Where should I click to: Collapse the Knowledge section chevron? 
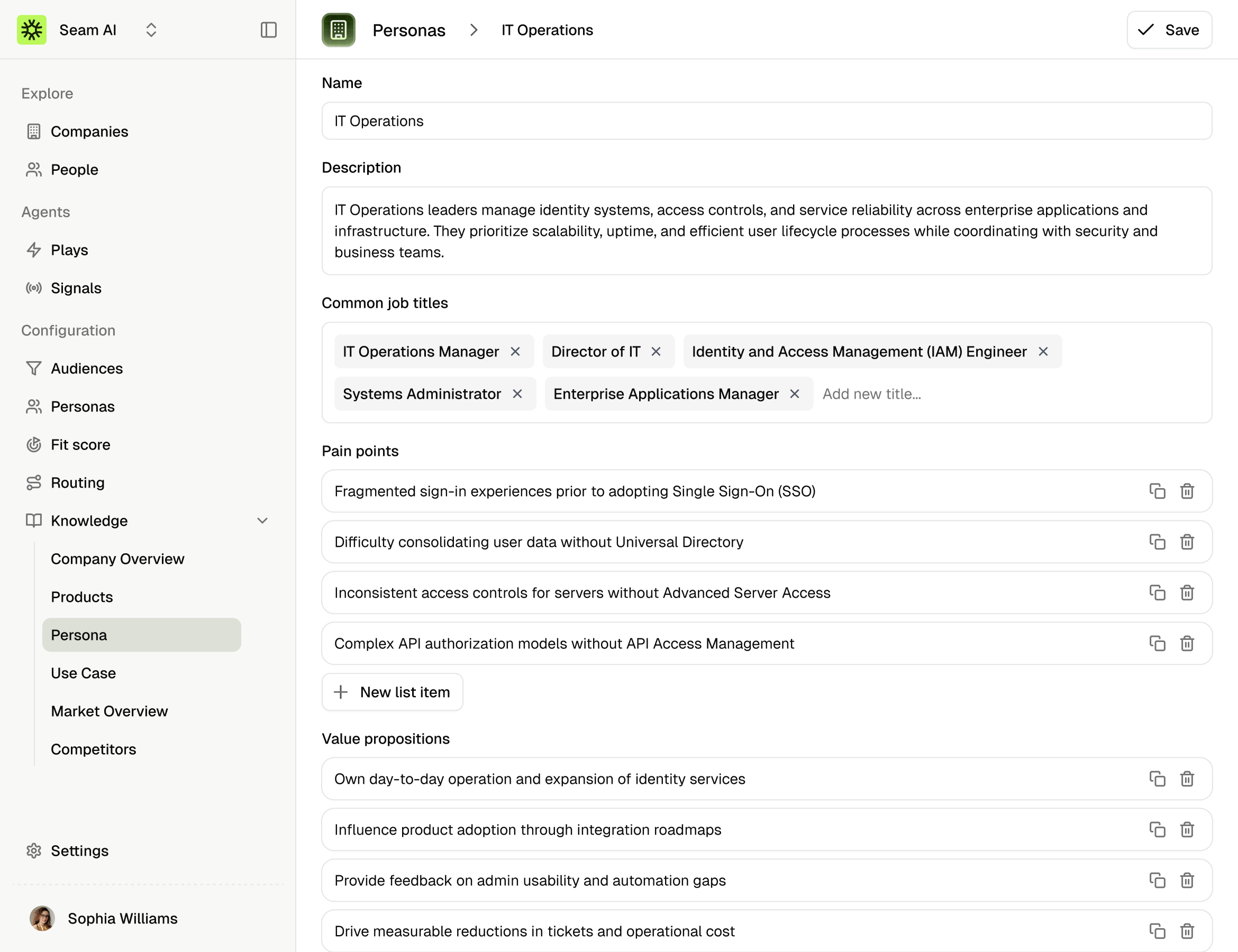(262, 521)
